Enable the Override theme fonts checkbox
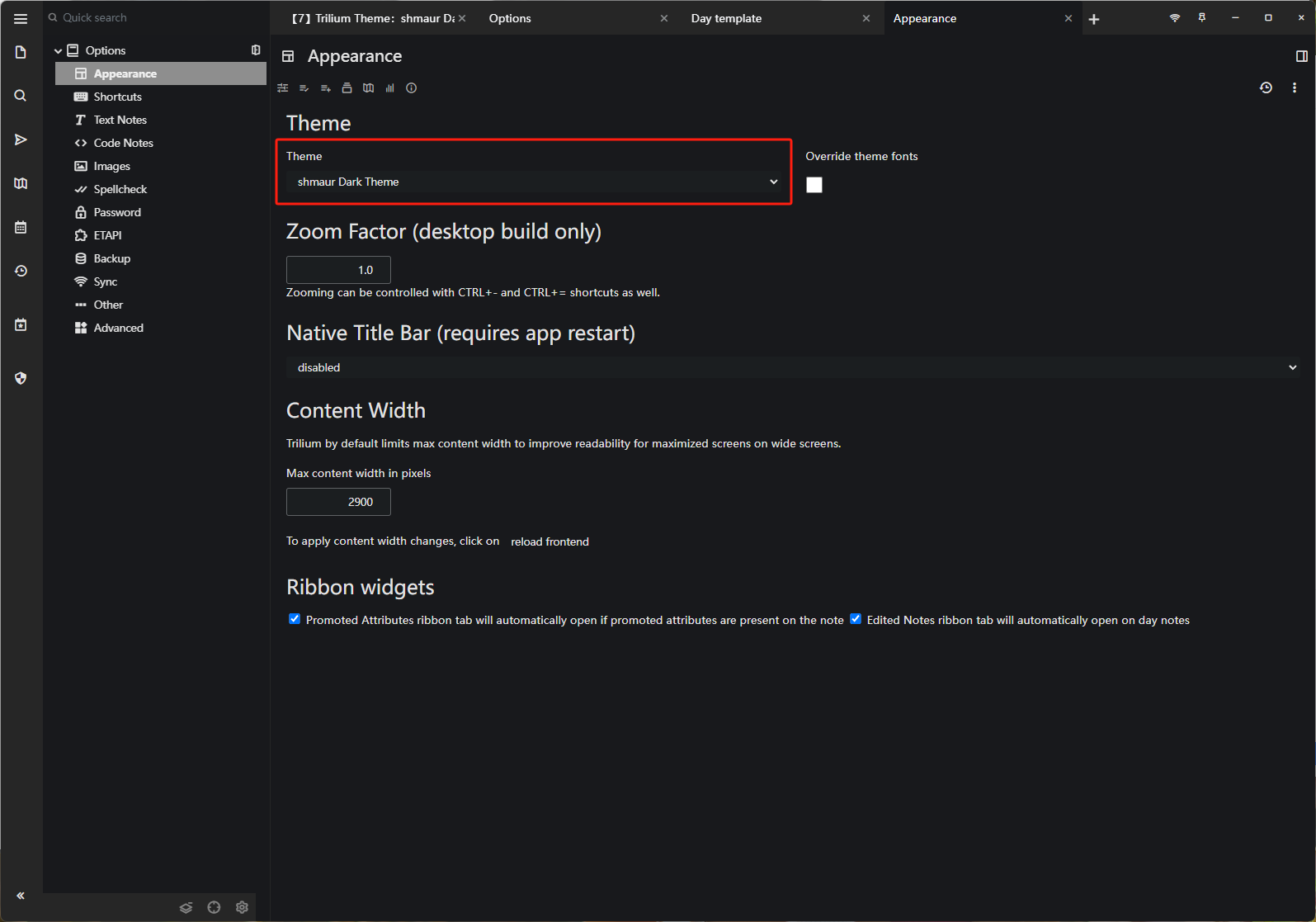Image resolution: width=1316 pixels, height=922 pixels. pyautogui.click(x=814, y=185)
